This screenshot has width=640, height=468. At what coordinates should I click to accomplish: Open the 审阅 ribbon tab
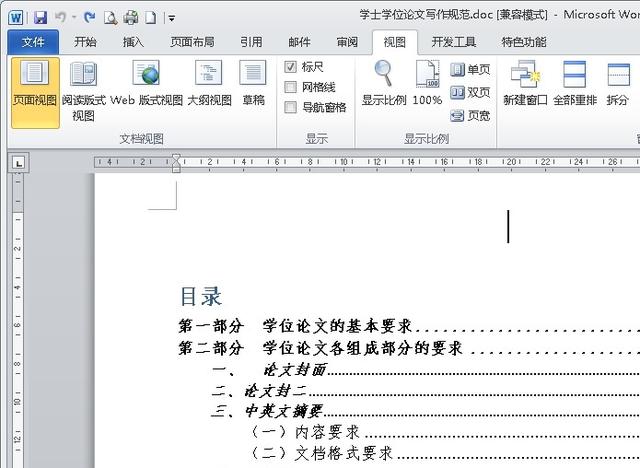(x=347, y=42)
